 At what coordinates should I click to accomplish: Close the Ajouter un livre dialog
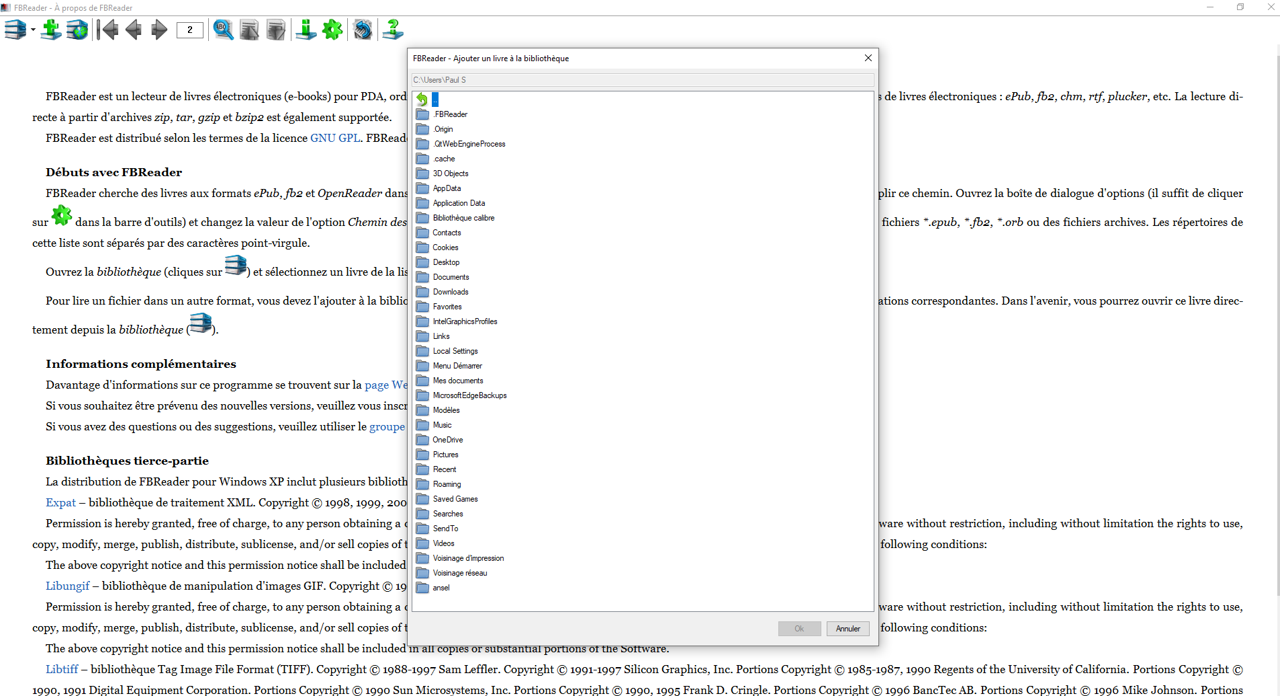click(x=867, y=58)
